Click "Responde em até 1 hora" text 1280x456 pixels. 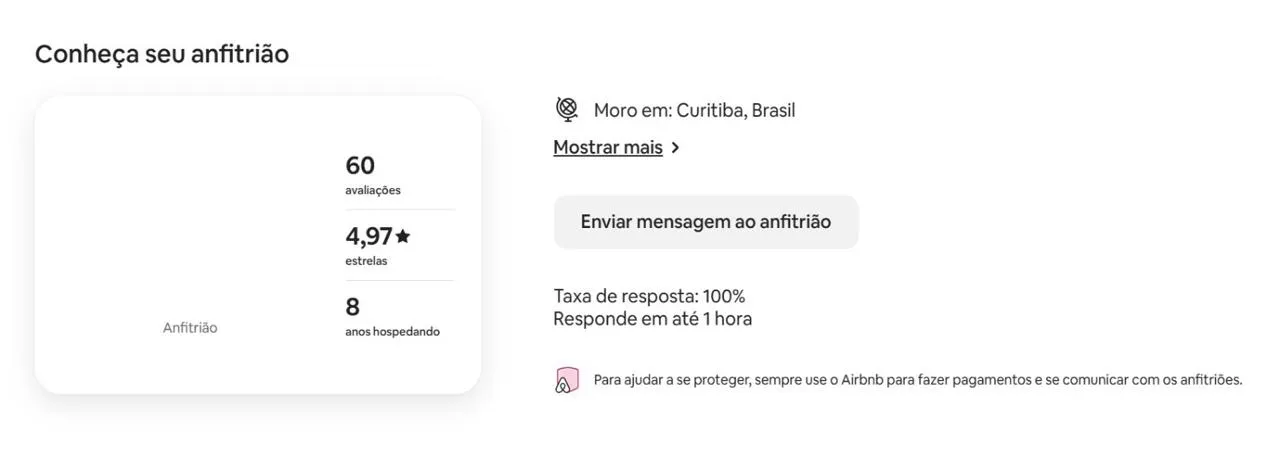tap(652, 319)
